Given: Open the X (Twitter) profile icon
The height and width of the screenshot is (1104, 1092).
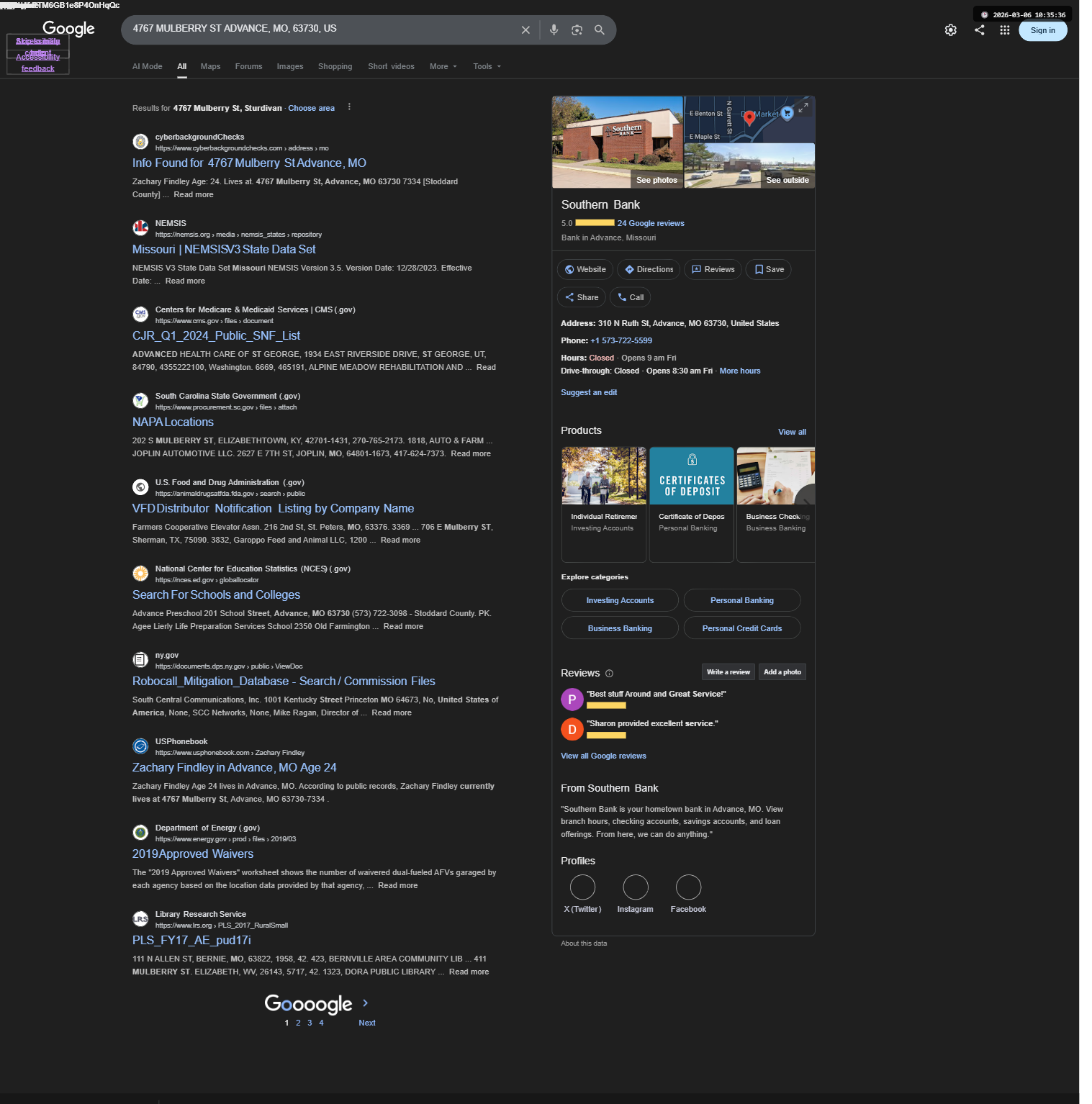Looking at the screenshot, I should click(x=582, y=887).
